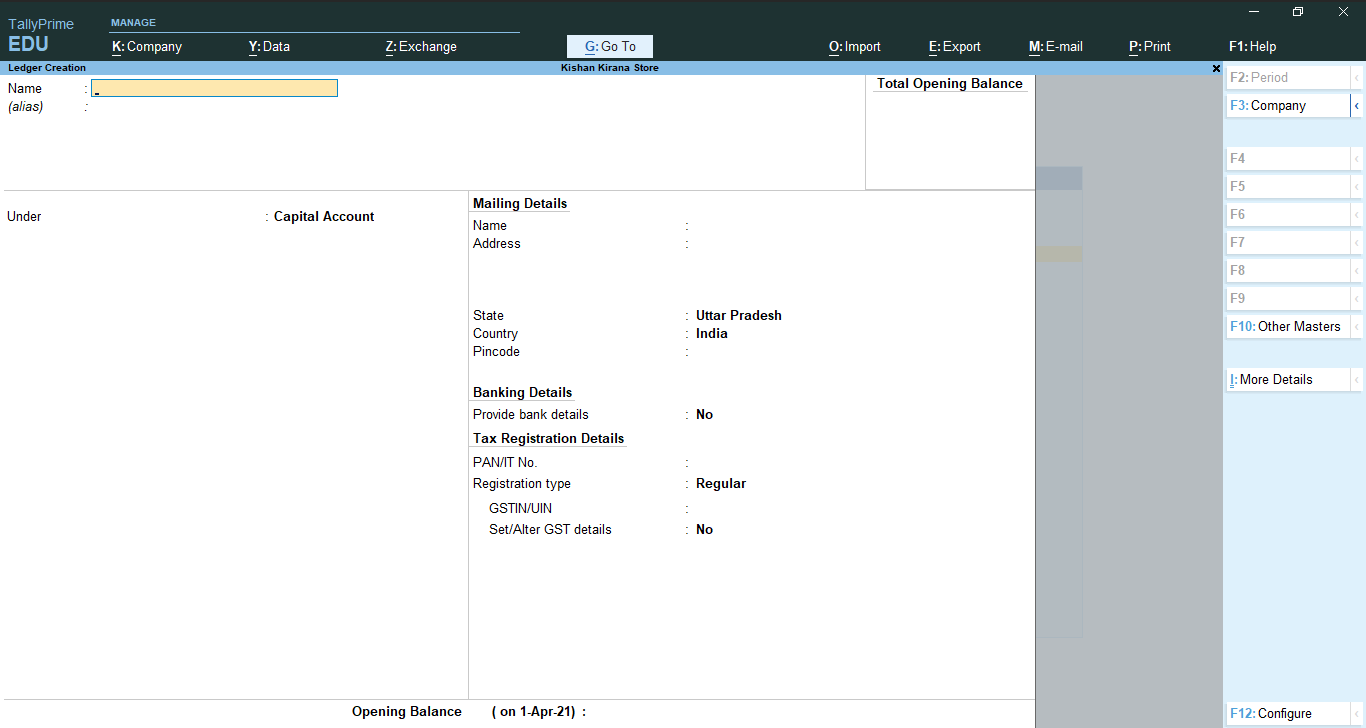Click the disabled F5 button
The image size is (1366, 728).
click(x=1288, y=187)
